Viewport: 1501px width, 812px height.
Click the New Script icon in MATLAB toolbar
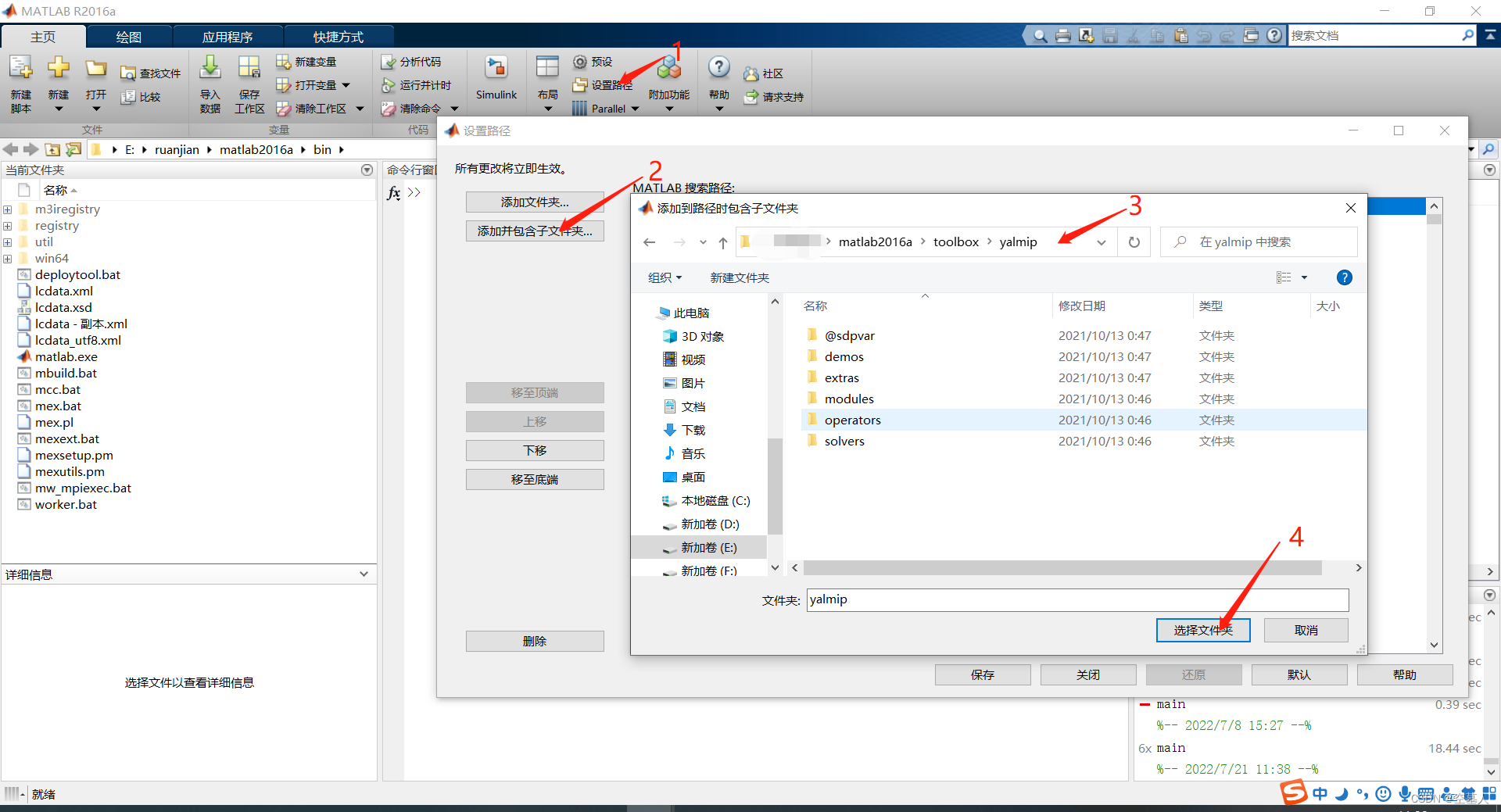(21, 68)
